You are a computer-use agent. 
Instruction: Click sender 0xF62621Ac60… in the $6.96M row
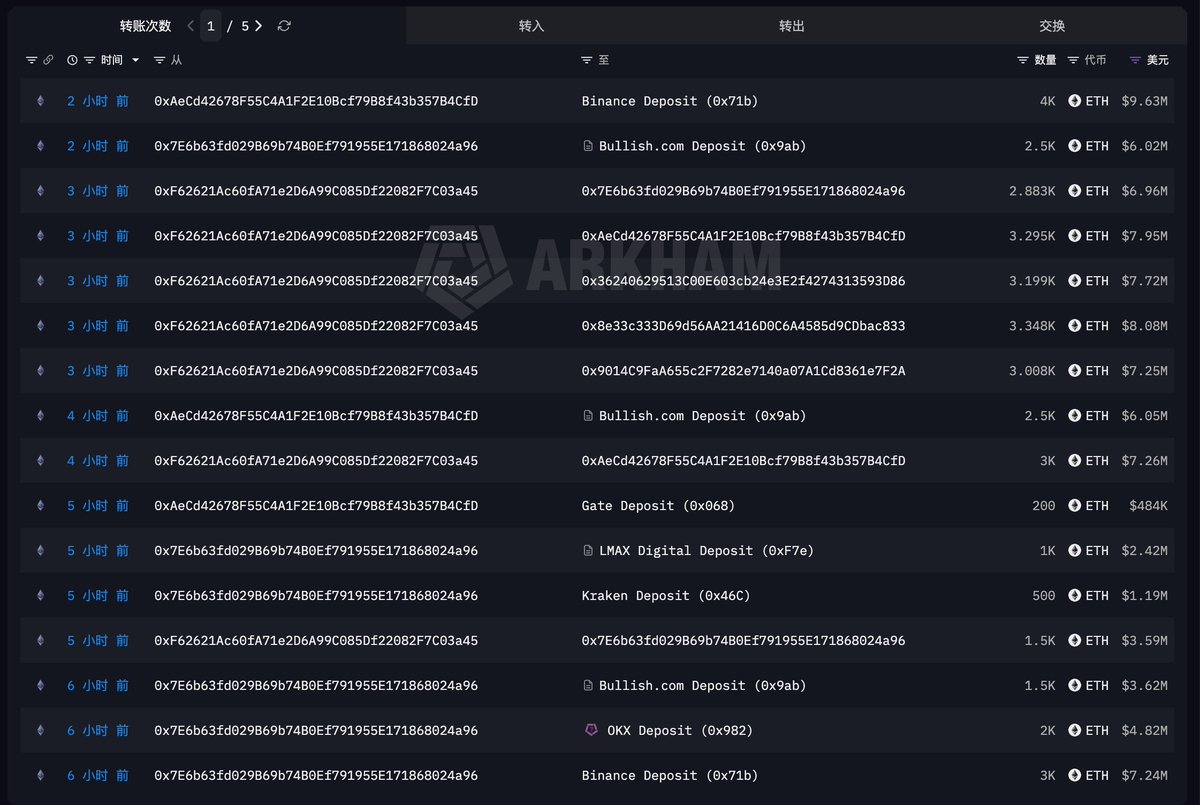(316, 191)
